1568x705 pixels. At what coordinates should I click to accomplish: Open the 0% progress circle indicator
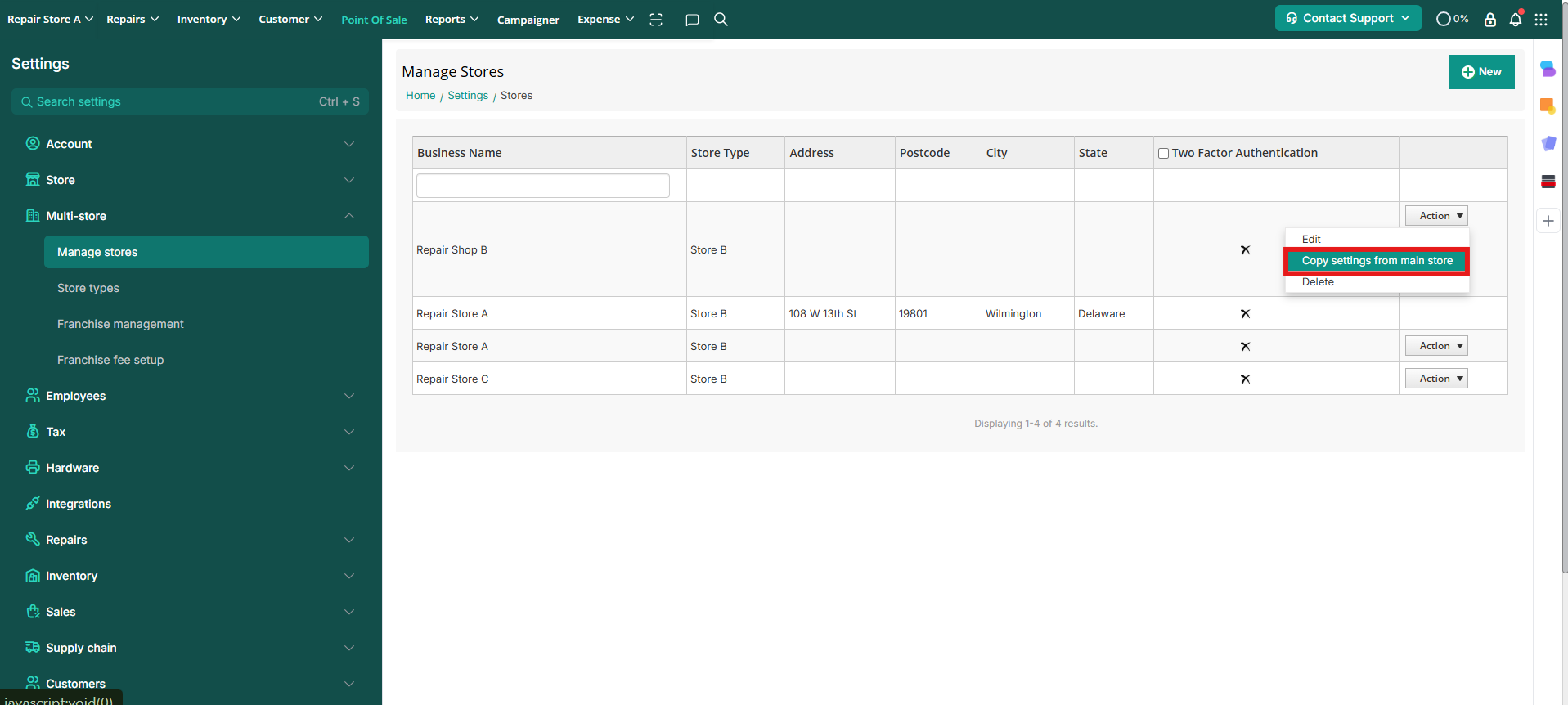click(x=1452, y=19)
